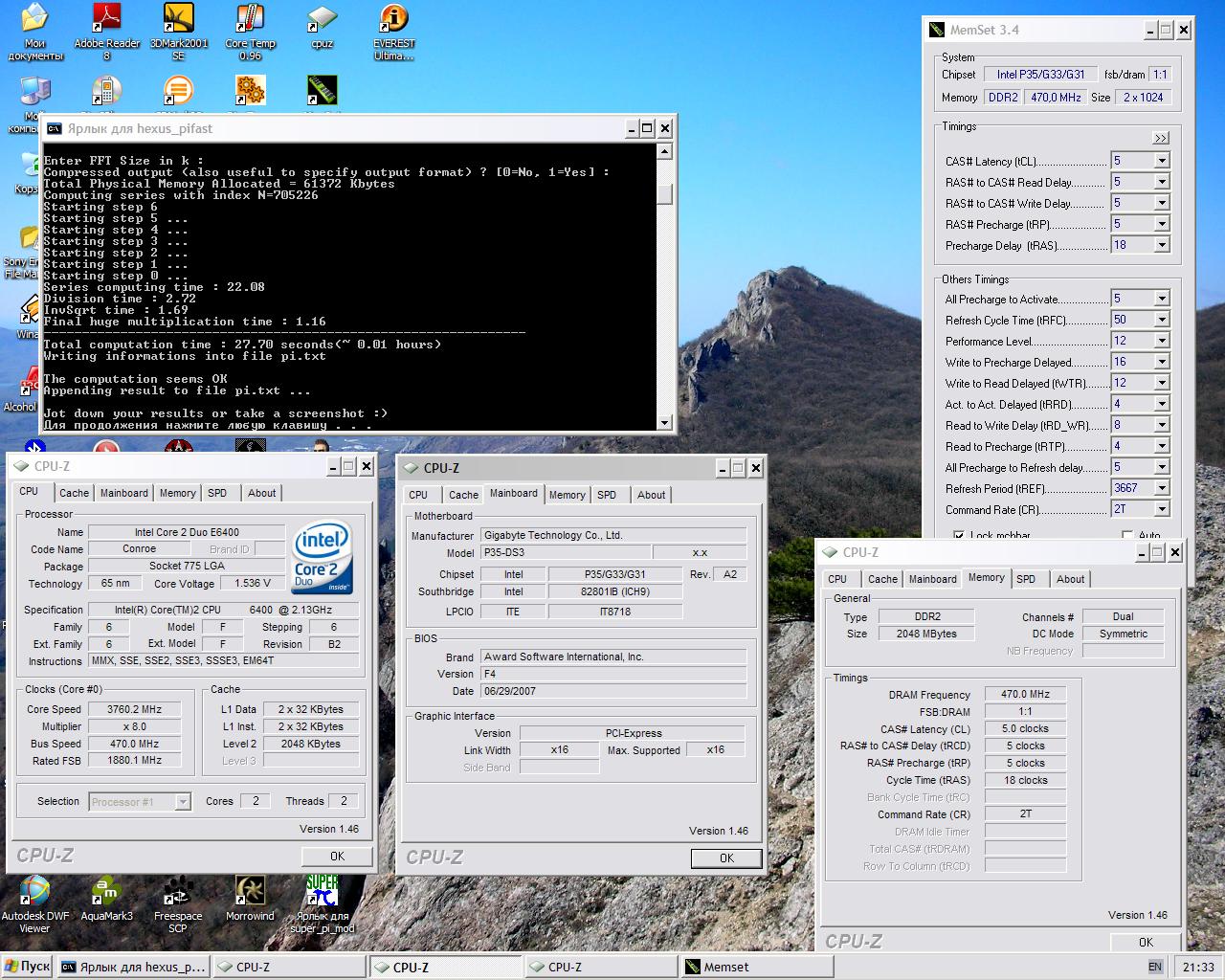Viewport: 1225px width, 980px height.
Task: Click console scrollbar down arrow
Action: [x=665, y=422]
